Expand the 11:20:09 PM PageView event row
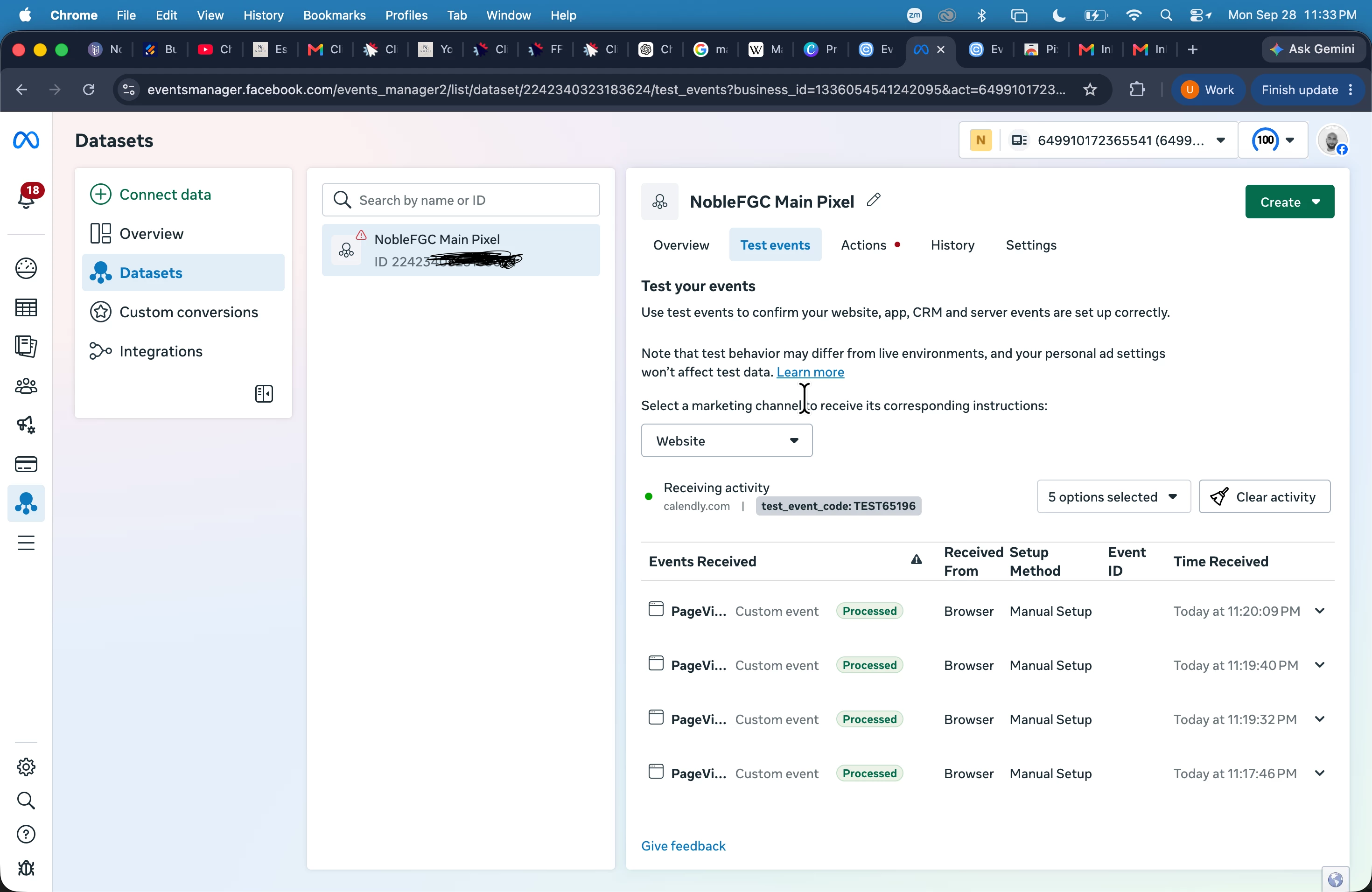The height and width of the screenshot is (892, 1372). click(1320, 611)
